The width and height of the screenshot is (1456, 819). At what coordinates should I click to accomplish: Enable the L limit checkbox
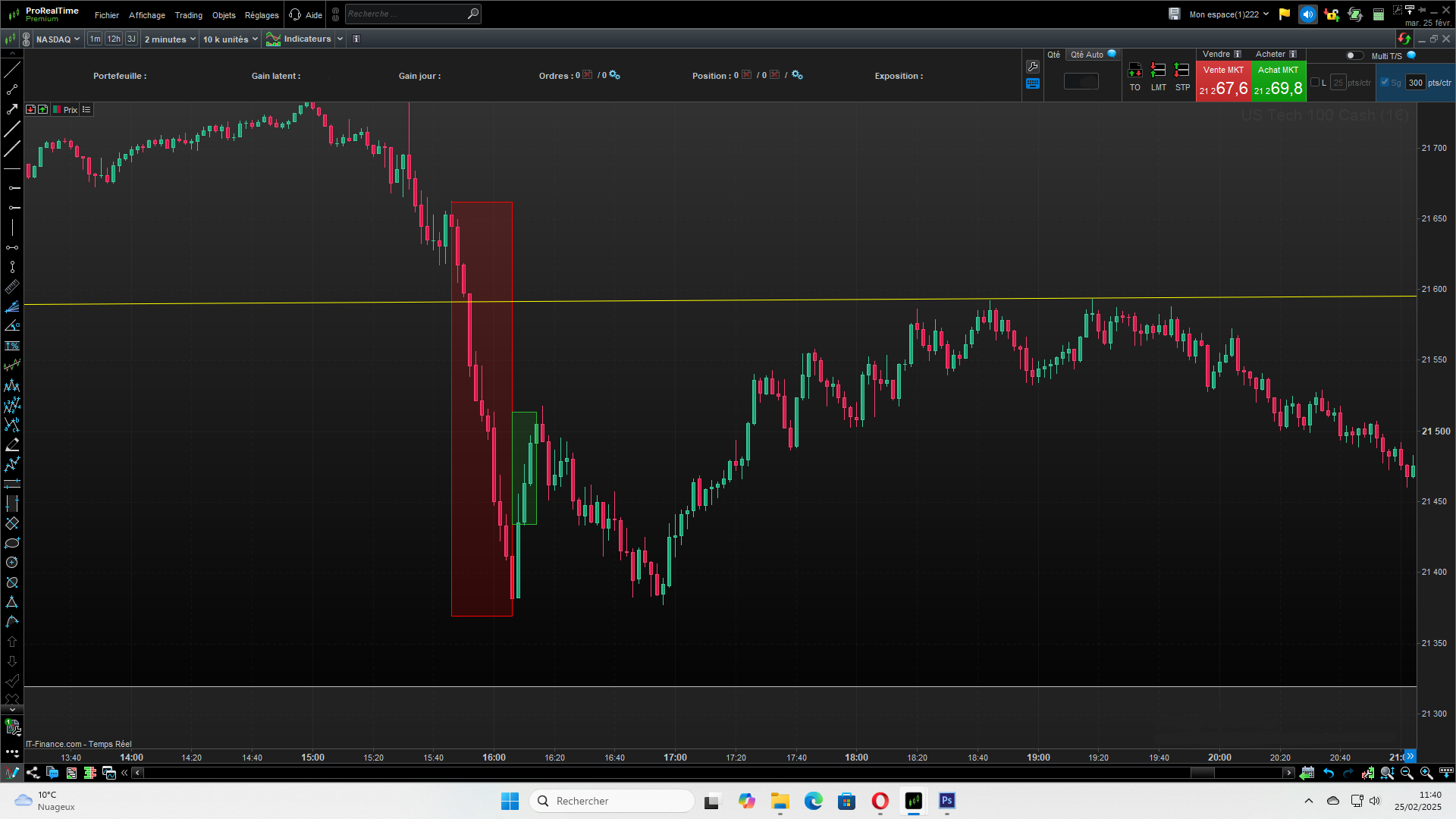click(x=1315, y=83)
